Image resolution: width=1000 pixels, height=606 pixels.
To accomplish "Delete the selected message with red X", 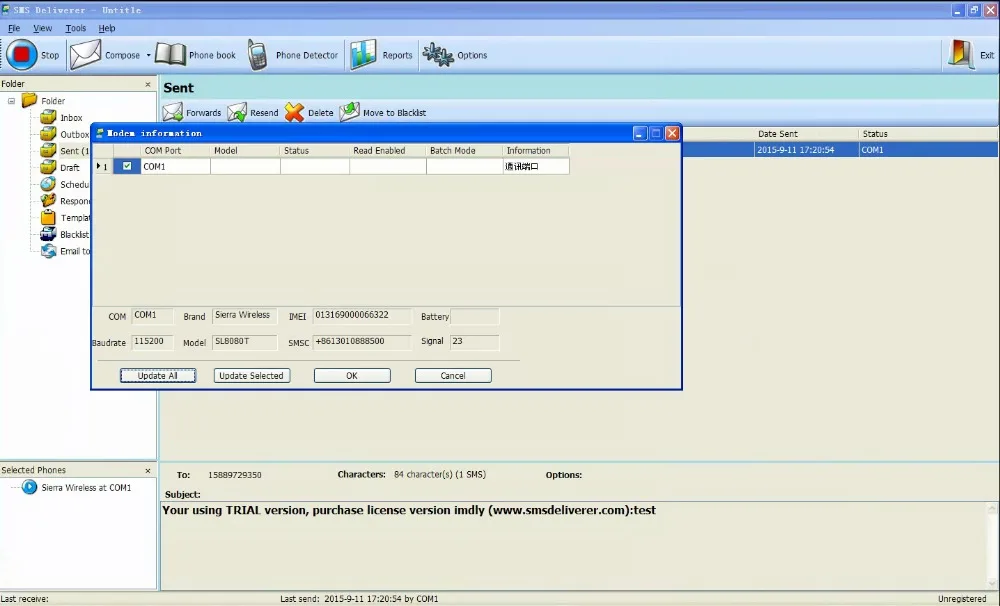I will 294,113.
